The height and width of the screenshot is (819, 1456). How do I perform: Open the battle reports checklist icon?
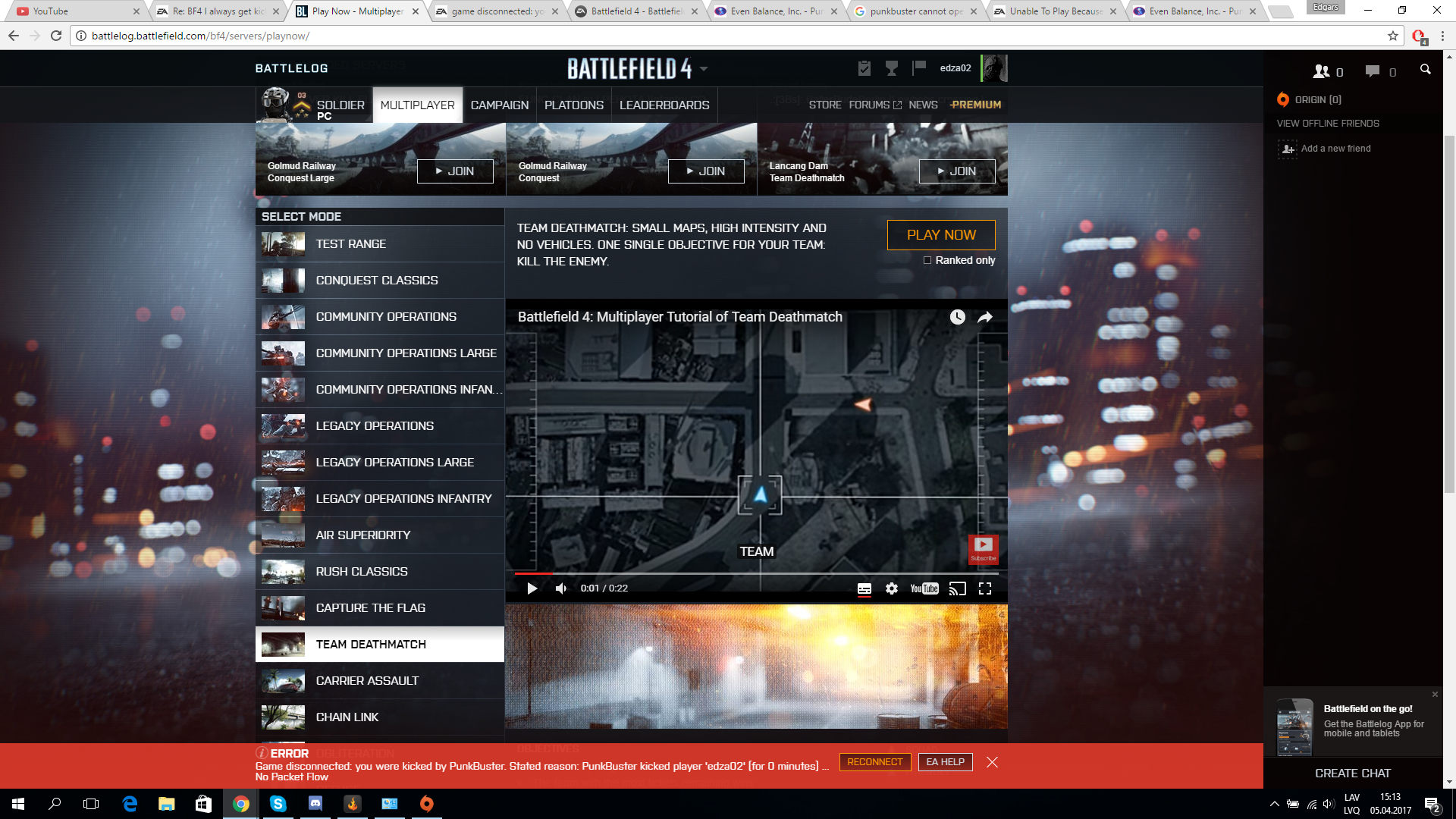864,68
